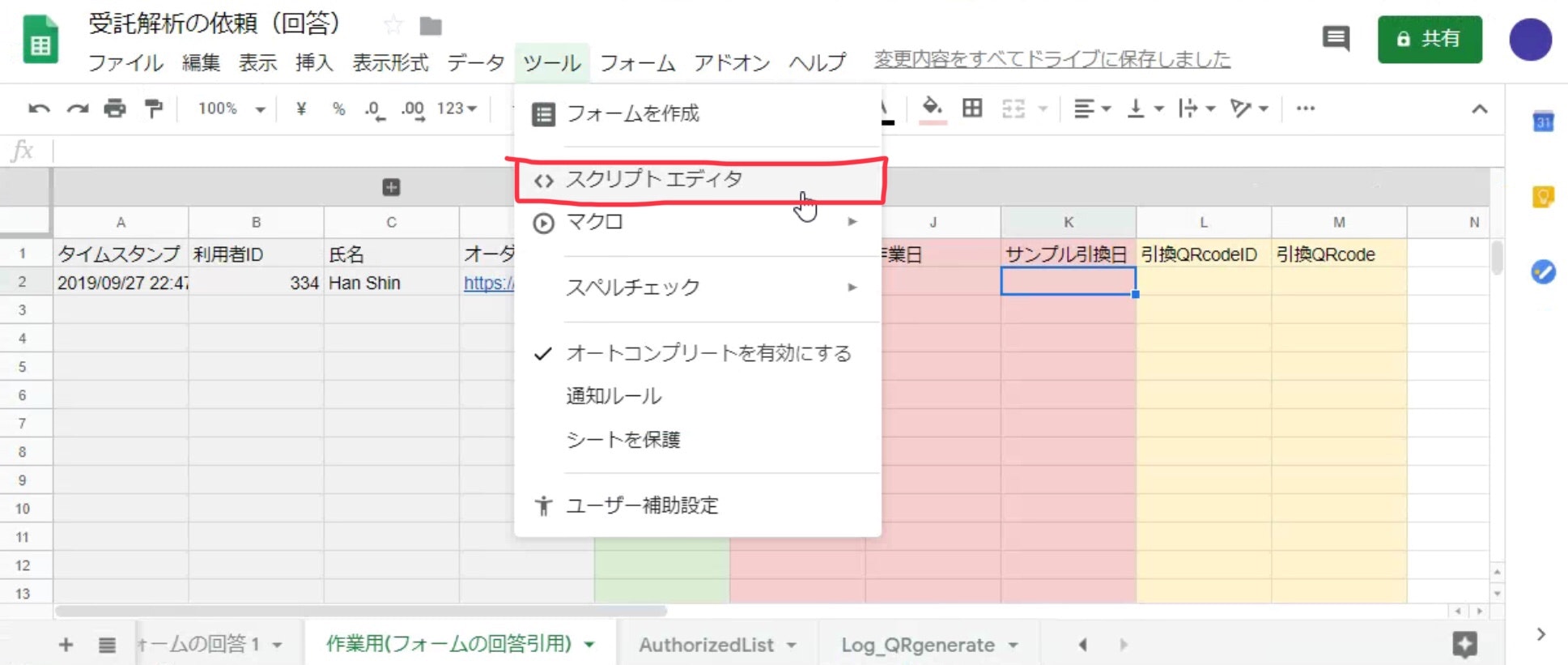Open the comments history icon
This screenshot has width=1568, height=665.
coord(1336,38)
